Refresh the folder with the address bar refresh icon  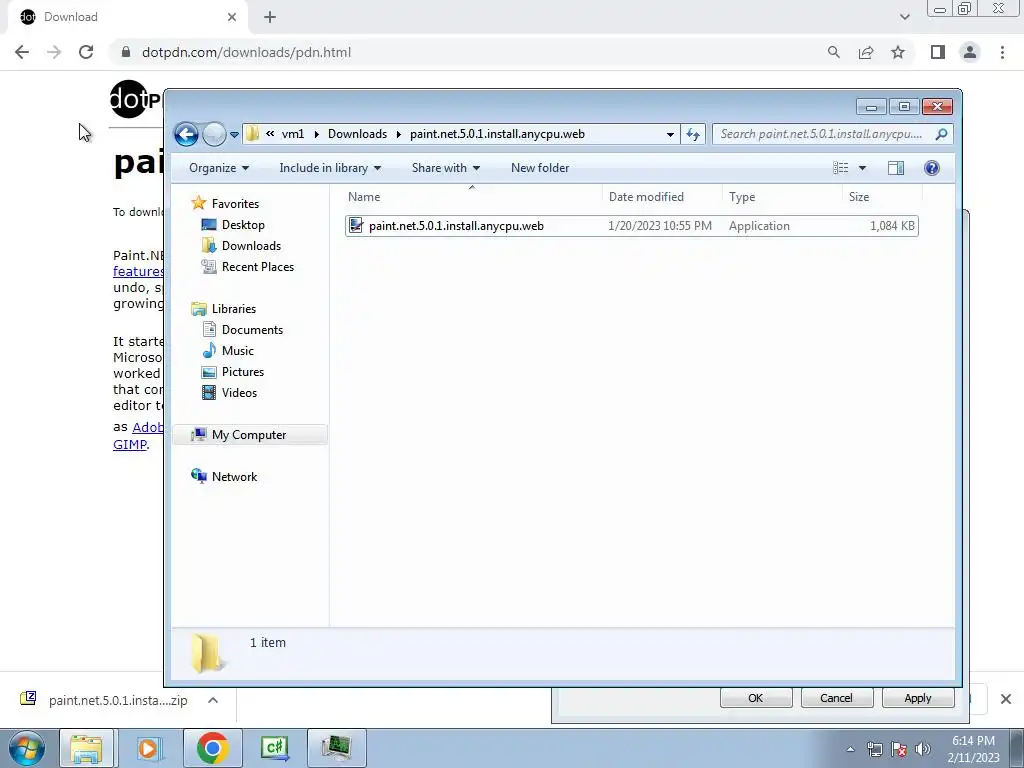click(x=693, y=135)
